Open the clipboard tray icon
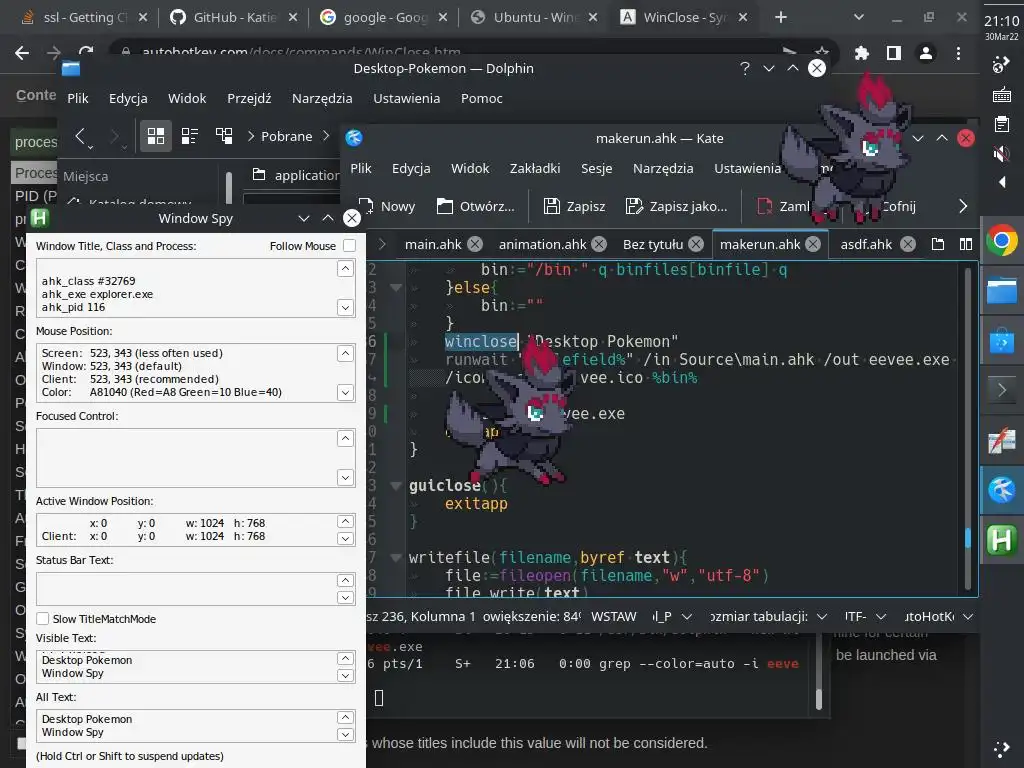 [1002, 124]
